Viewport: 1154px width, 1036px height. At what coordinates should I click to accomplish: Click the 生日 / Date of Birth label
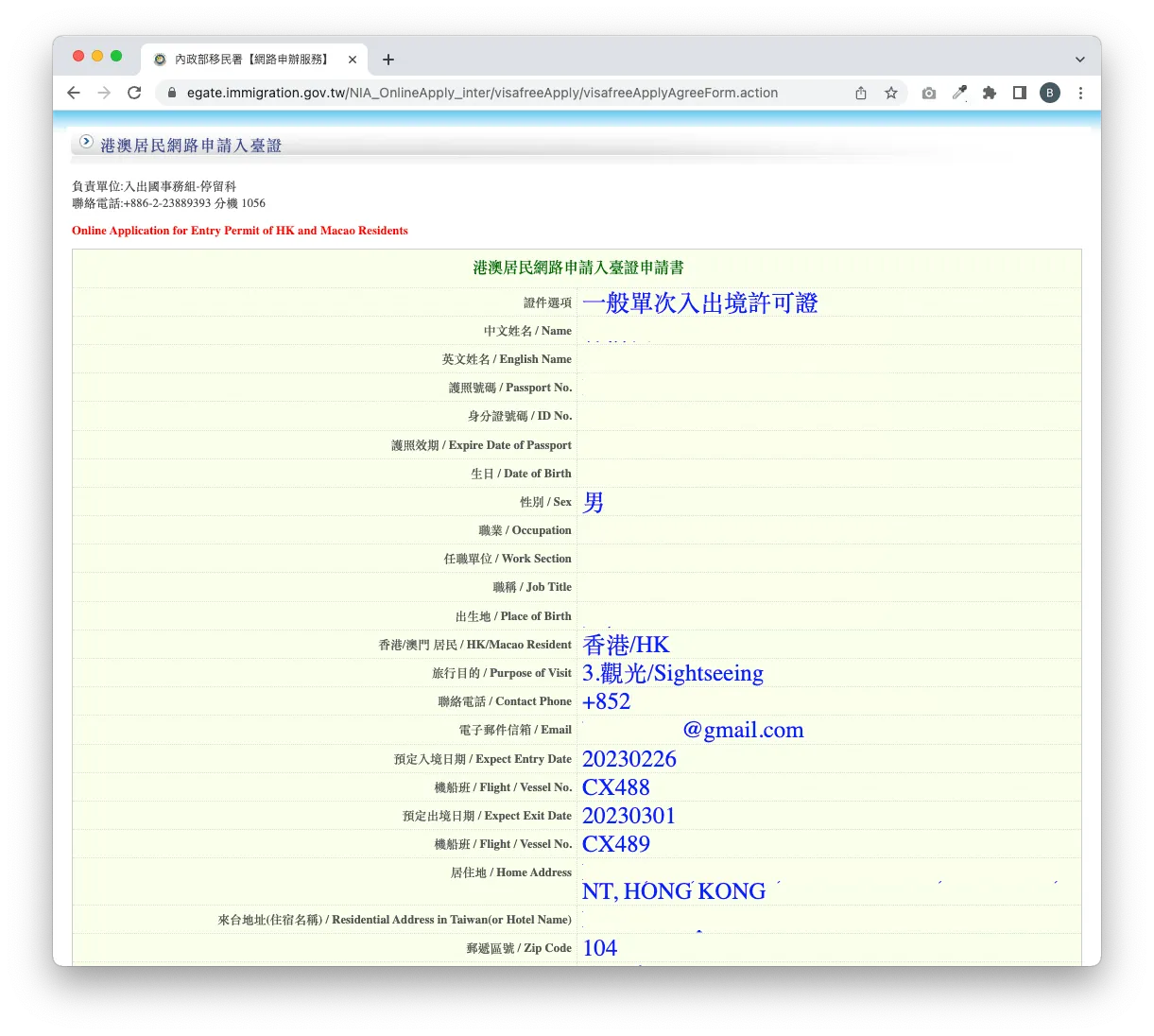point(521,474)
